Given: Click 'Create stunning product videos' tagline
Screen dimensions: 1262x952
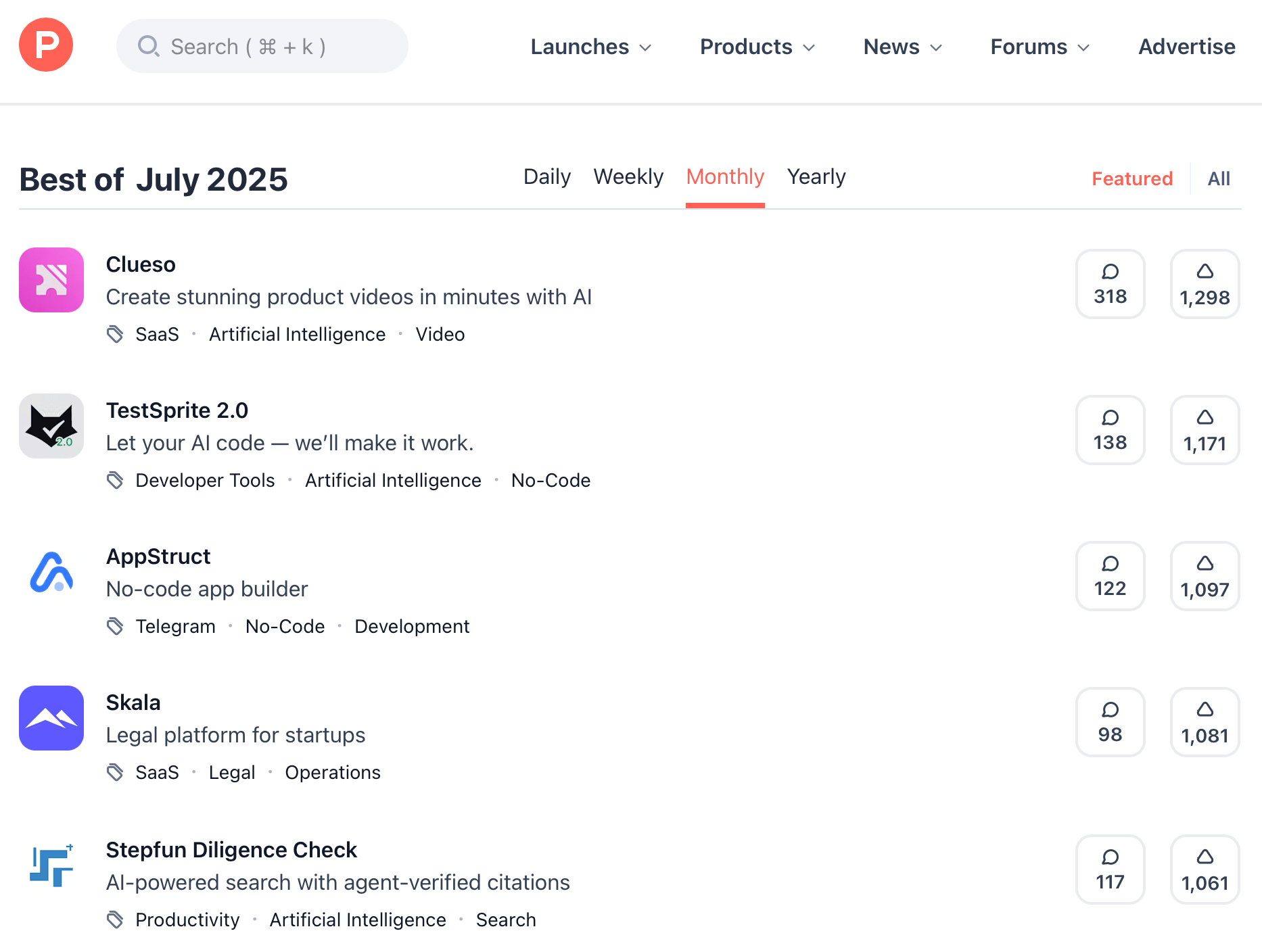Looking at the screenshot, I should (x=349, y=297).
